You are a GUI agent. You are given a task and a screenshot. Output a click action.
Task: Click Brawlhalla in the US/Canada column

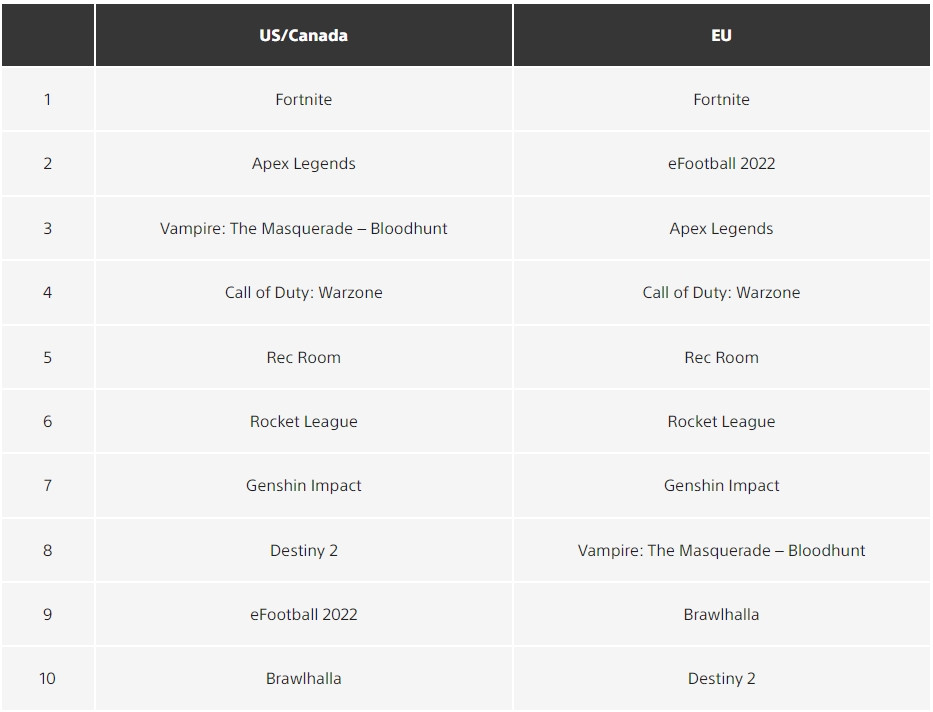point(303,678)
